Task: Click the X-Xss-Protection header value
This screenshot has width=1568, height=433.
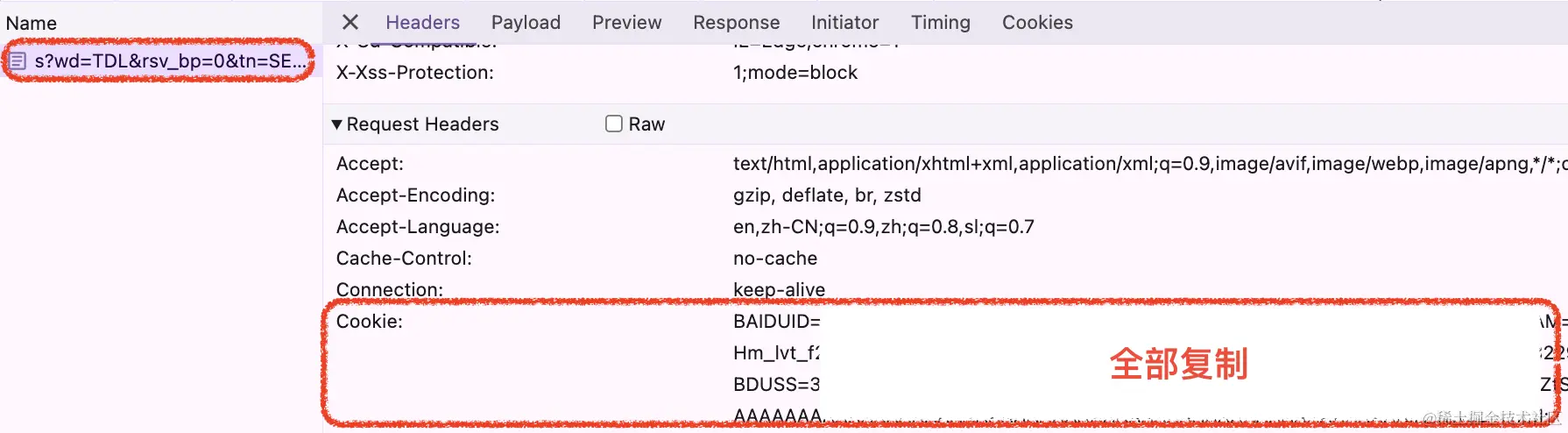Action: click(x=795, y=72)
